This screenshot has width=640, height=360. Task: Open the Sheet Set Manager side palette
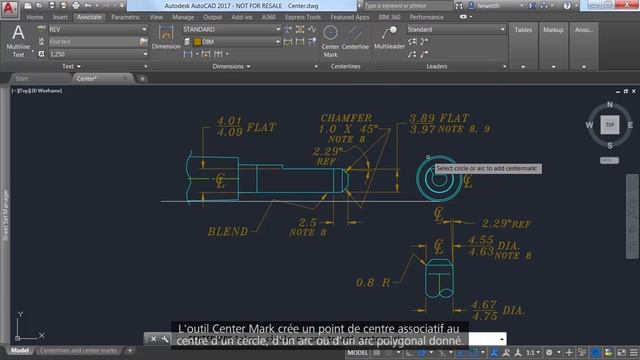[x=5, y=215]
